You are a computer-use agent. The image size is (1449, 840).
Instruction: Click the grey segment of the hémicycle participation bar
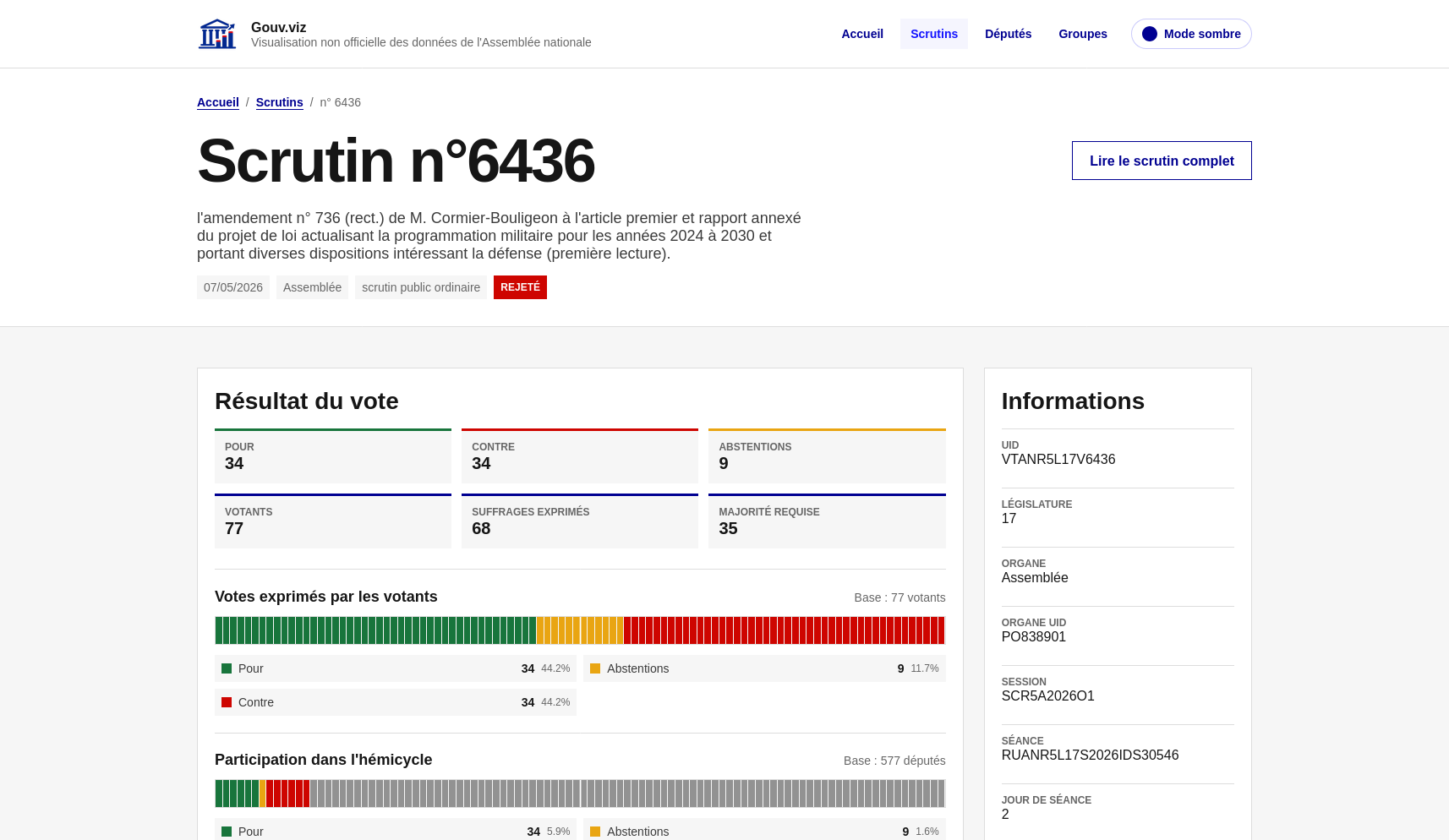[x=627, y=794]
